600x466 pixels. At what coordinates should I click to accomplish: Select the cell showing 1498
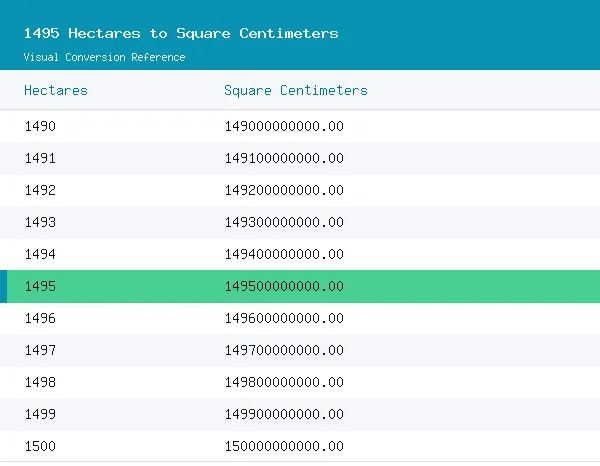click(x=40, y=382)
